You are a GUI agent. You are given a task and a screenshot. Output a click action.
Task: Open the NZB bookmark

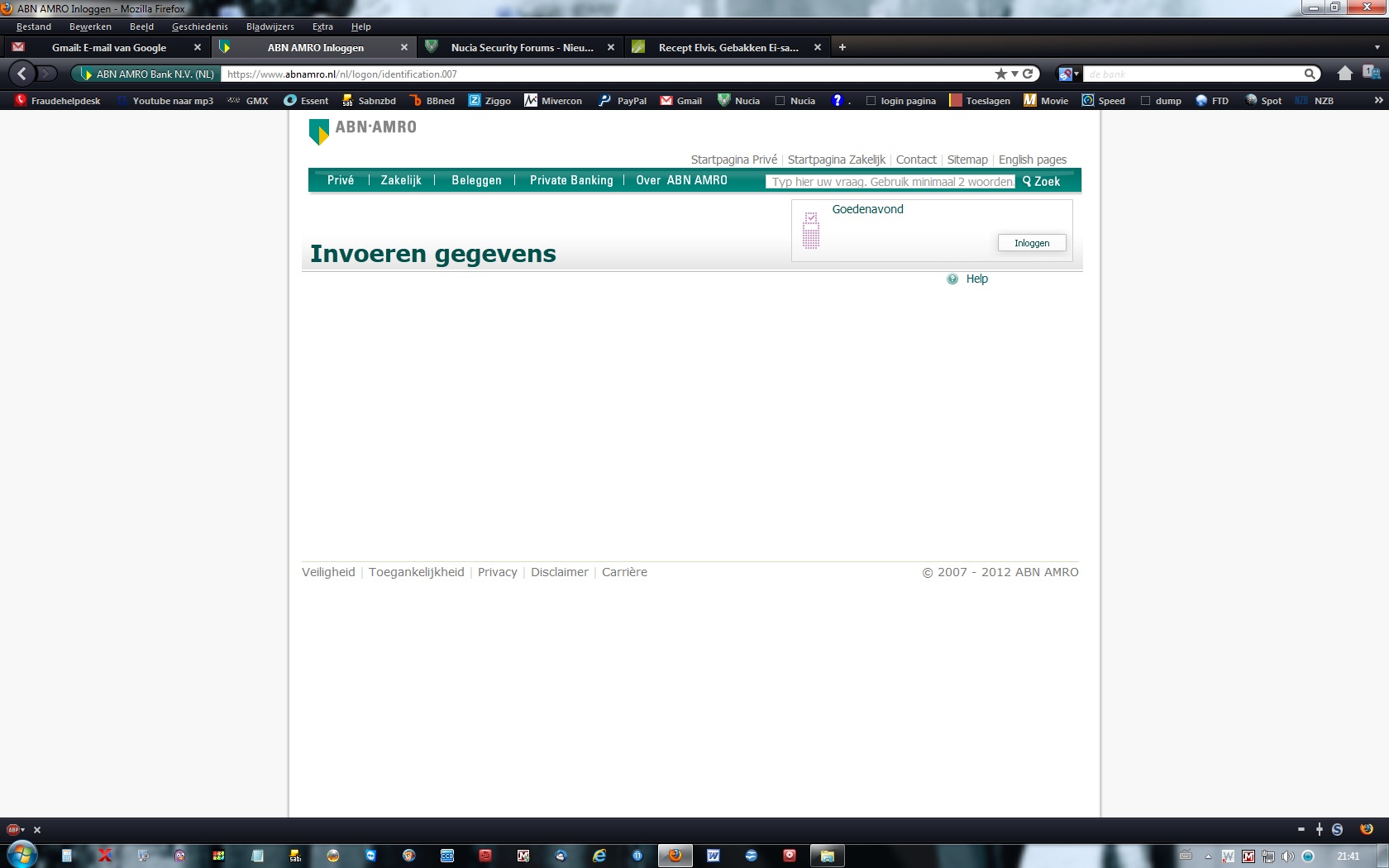pos(1315,101)
